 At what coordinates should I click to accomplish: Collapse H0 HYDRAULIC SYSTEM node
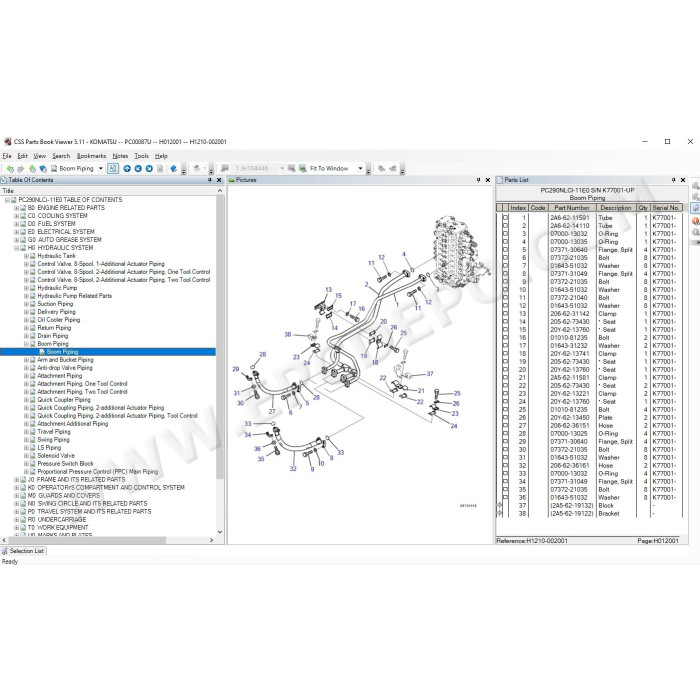pyautogui.click(x=16, y=248)
